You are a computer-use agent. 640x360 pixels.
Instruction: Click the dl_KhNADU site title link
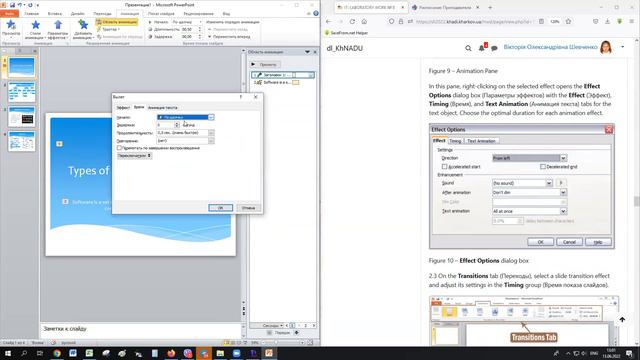point(345,48)
